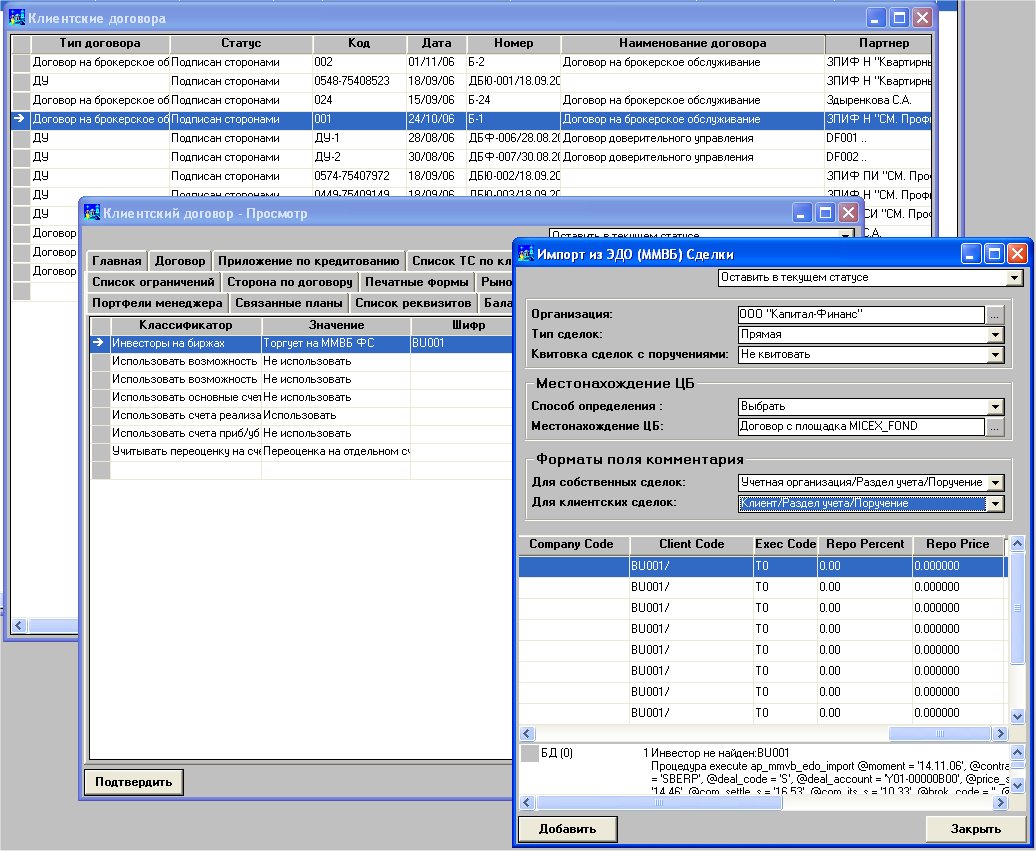Viewport: 1036px width, 851px height.
Task: Click the Добавить button
Action: [568, 829]
